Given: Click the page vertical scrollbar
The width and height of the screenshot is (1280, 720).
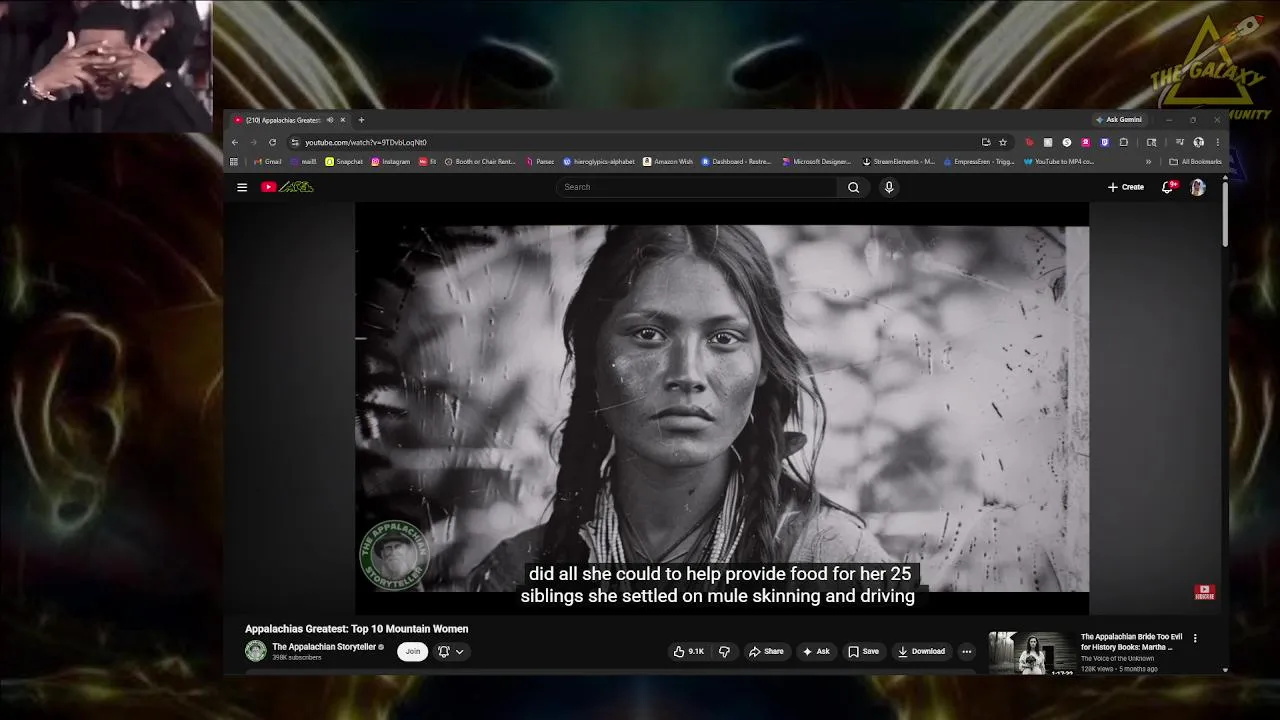Looking at the screenshot, I should coord(1225,215).
